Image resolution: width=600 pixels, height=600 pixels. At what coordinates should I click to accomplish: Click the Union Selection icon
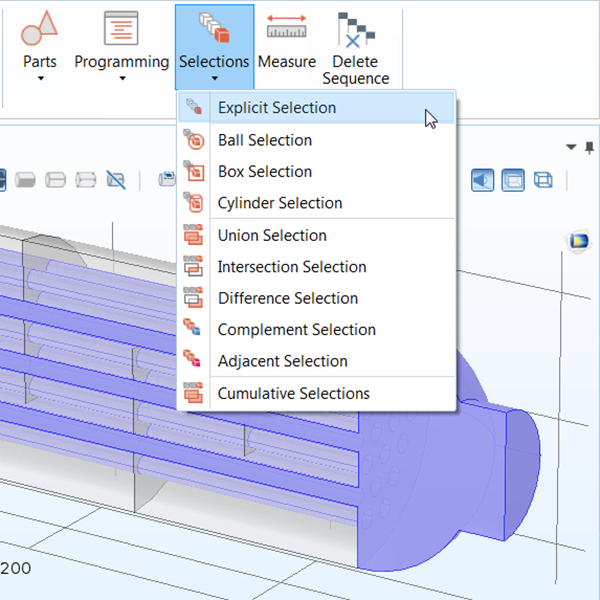[194, 236]
